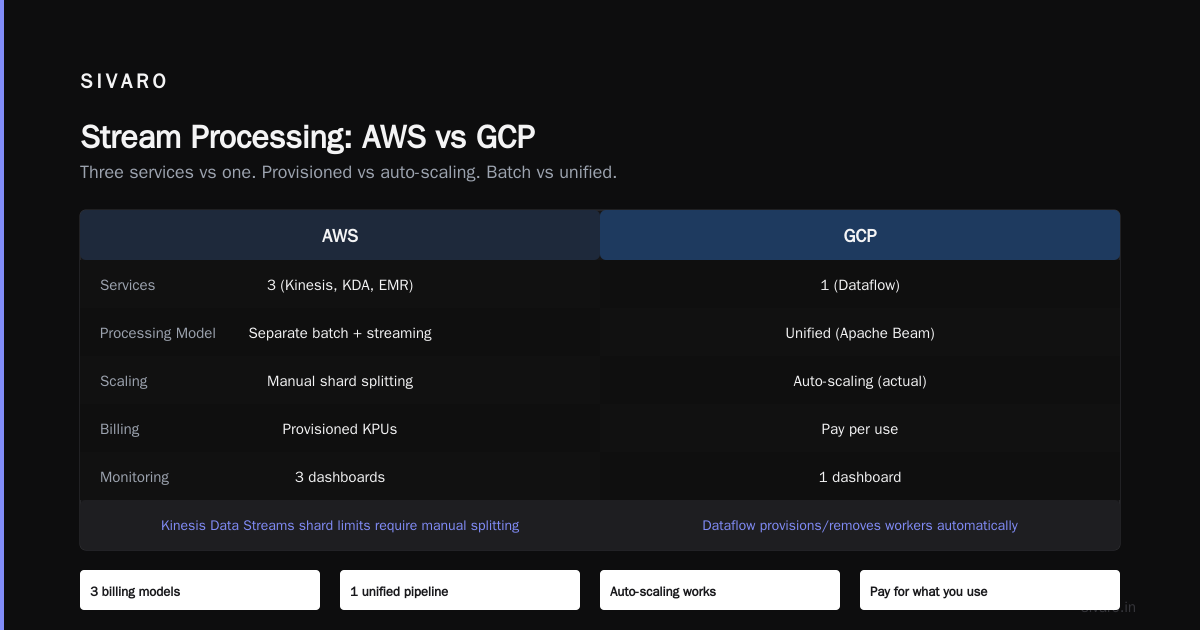Click the SIVARO logo text
Image resolution: width=1200 pixels, height=630 pixels.
(x=124, y=82)
